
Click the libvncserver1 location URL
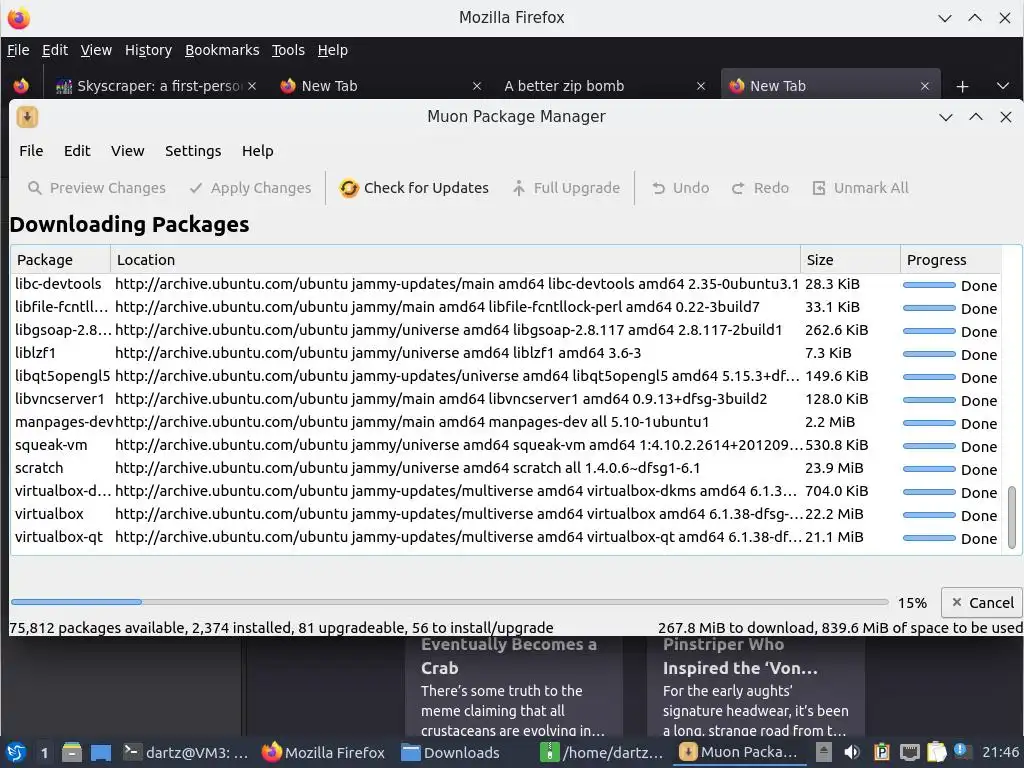tap(441, 399)
